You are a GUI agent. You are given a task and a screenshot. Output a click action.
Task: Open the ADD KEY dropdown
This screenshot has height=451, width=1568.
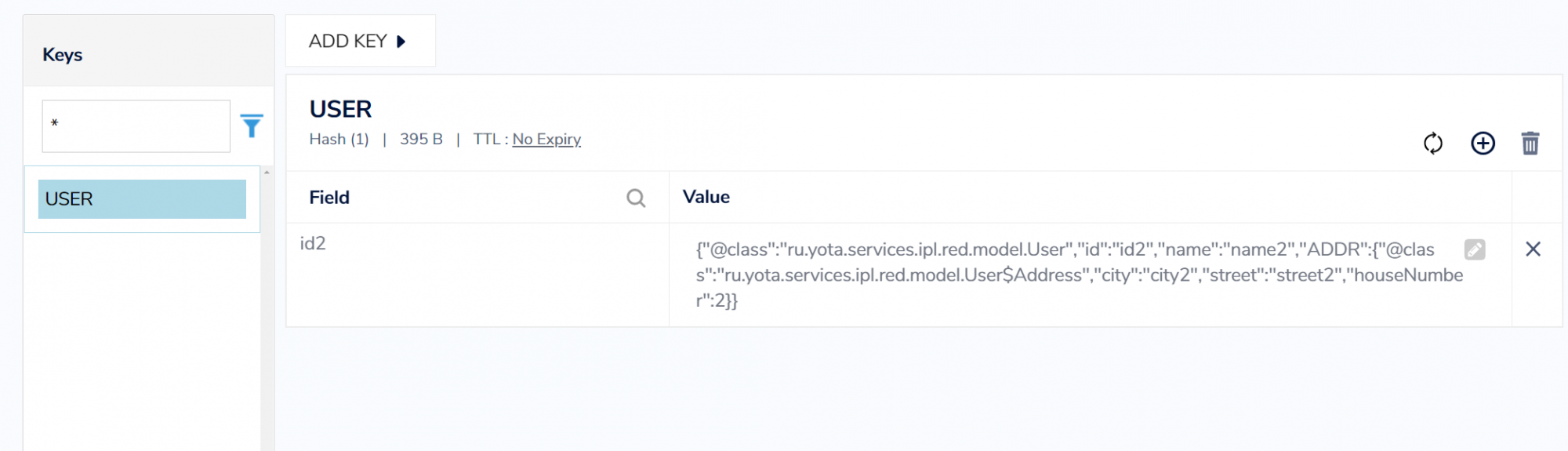360,41
